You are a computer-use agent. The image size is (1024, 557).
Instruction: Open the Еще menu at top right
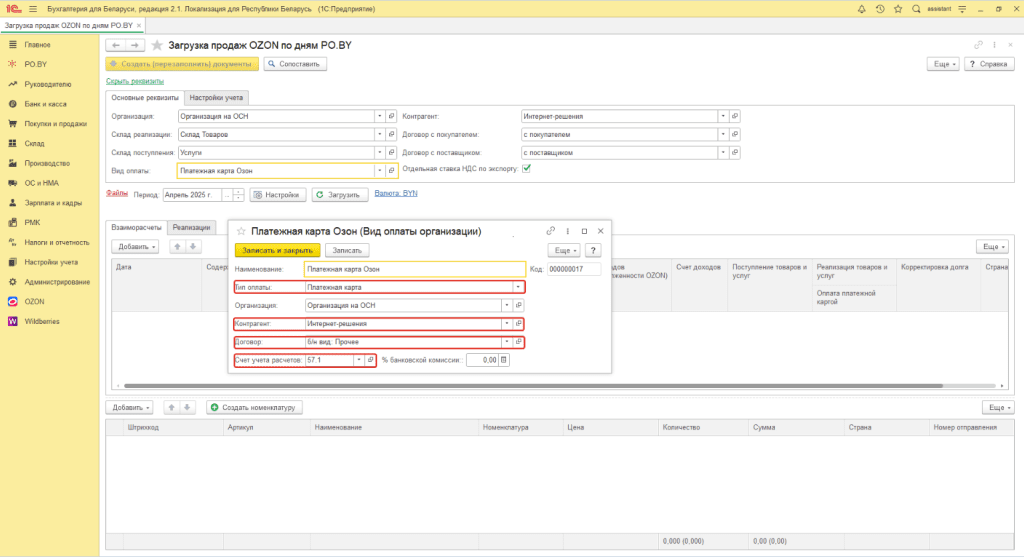point(943,64)
